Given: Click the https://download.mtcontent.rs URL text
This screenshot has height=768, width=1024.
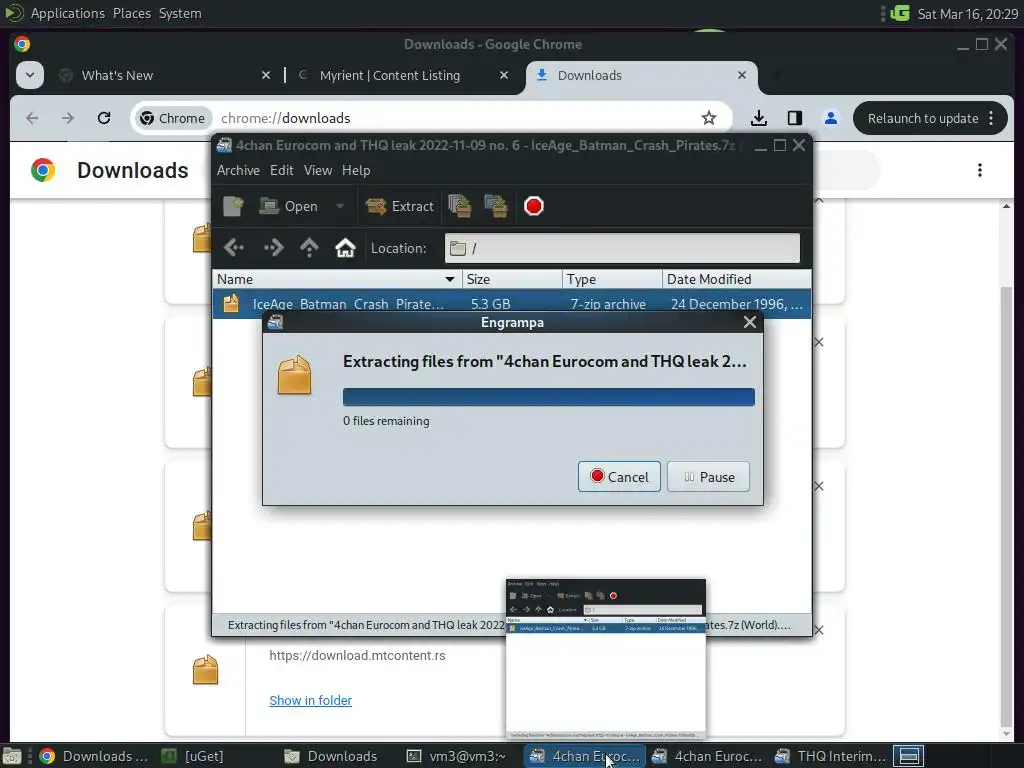Looking at the screenshot, I should click(x=357, y=656).
